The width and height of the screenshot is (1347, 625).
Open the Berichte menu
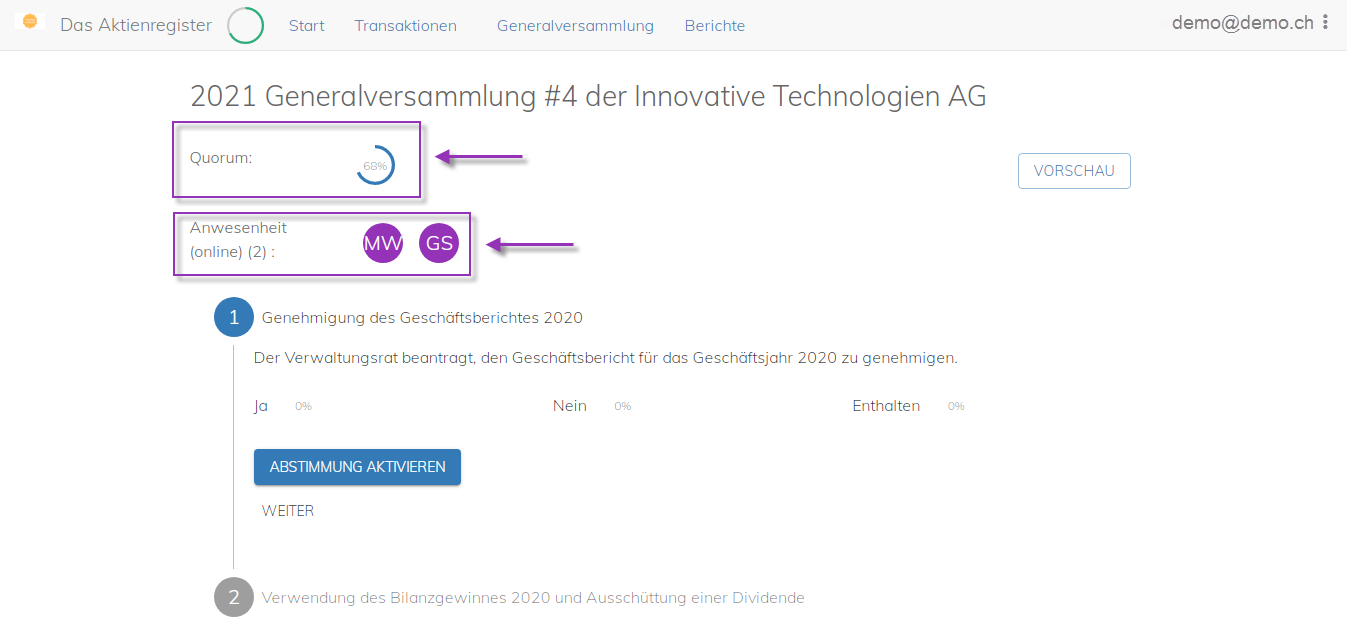click(715, 26)
